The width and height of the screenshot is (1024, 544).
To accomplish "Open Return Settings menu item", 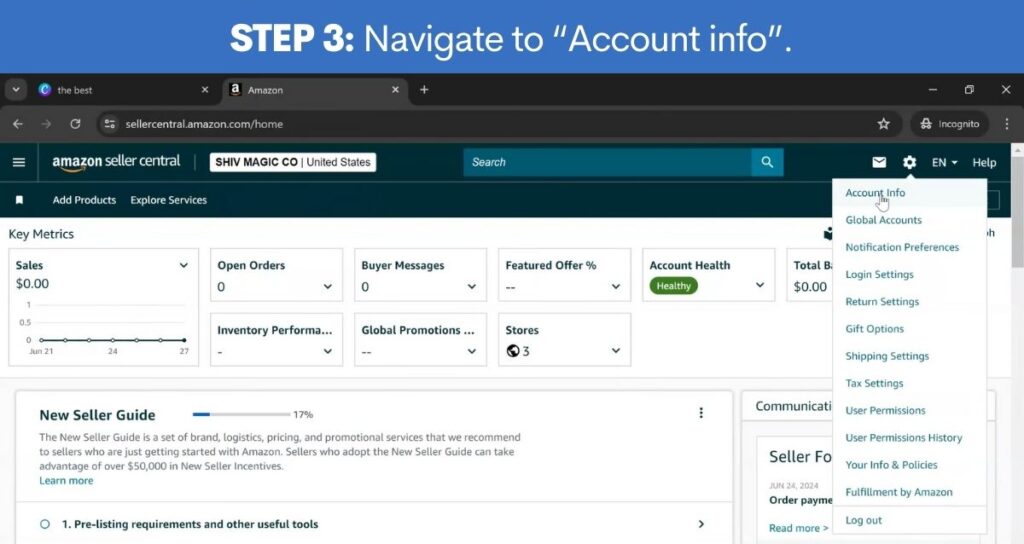I will click(x=882, y=302).
